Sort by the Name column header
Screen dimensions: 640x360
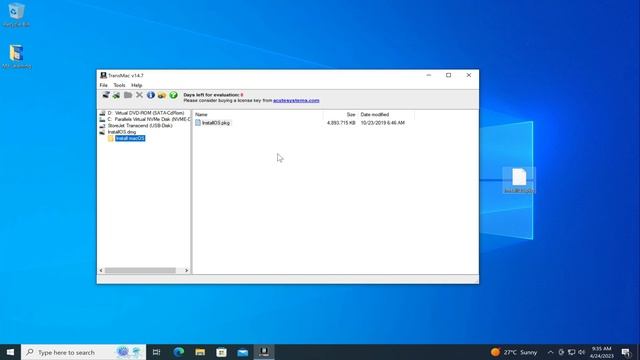pyautogui.click(x=258, y=115)
